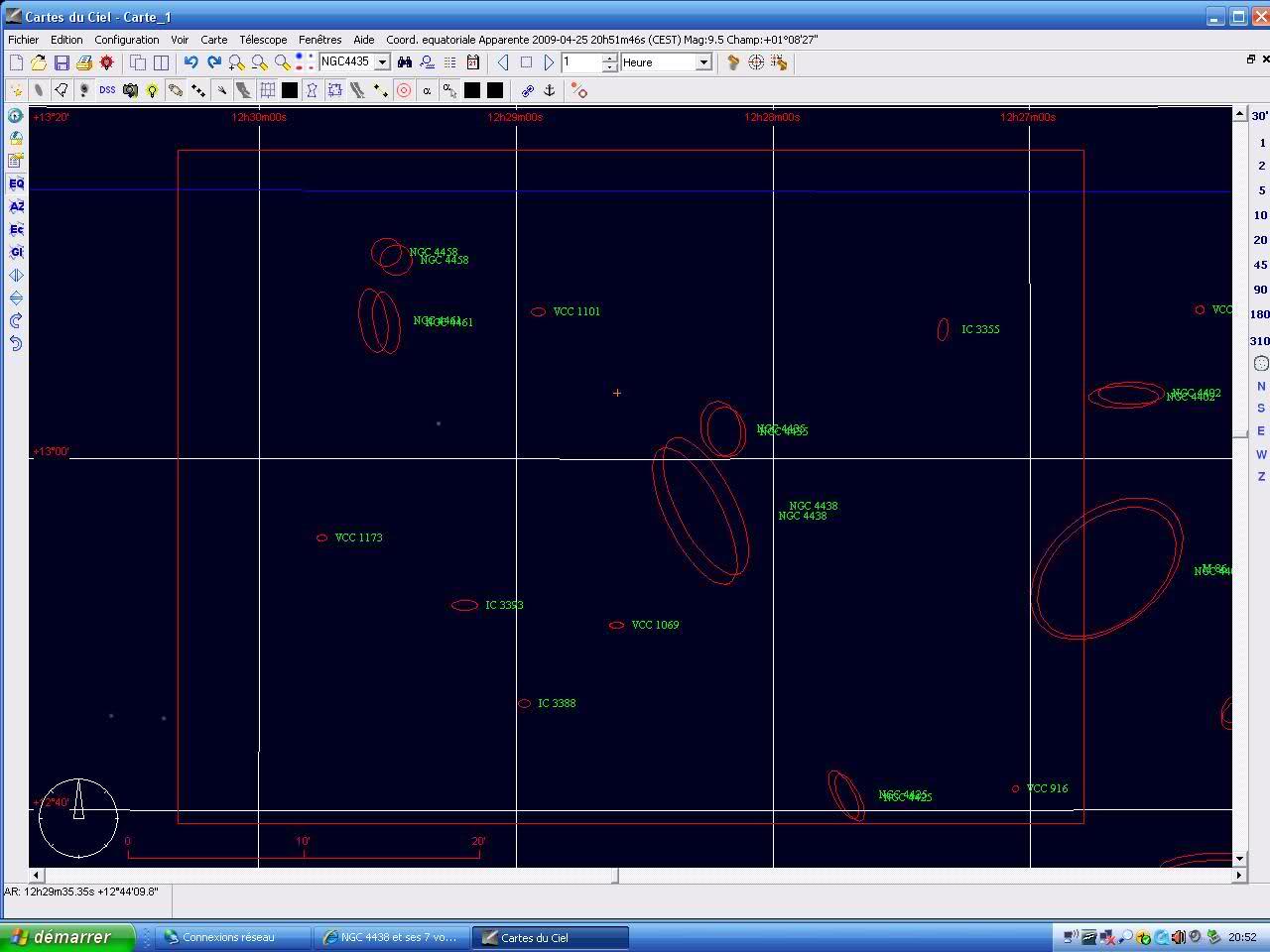Step time backward with the left arrow
The width and height of the screenshot is (1270, 952).
click(x=503, y=62)
